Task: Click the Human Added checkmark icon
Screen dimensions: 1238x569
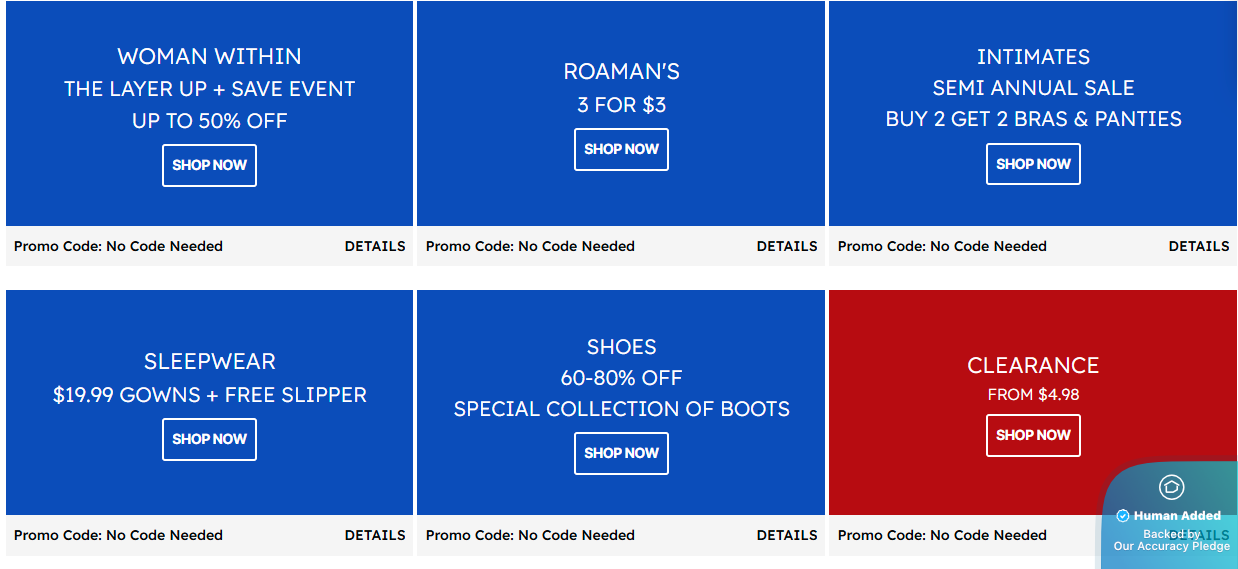Action: [1123, 516]
